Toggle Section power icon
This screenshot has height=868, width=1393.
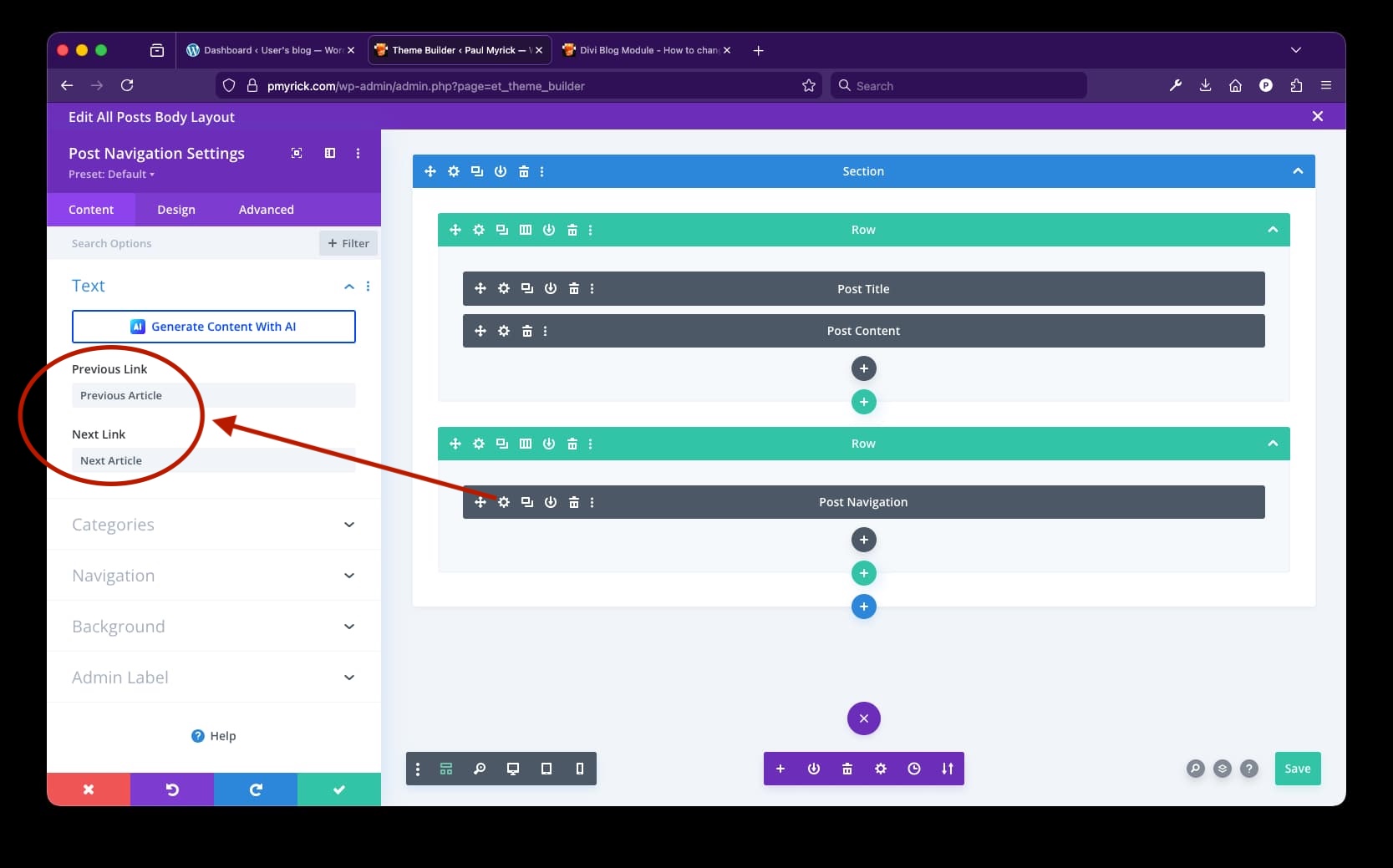pos(501,171)
